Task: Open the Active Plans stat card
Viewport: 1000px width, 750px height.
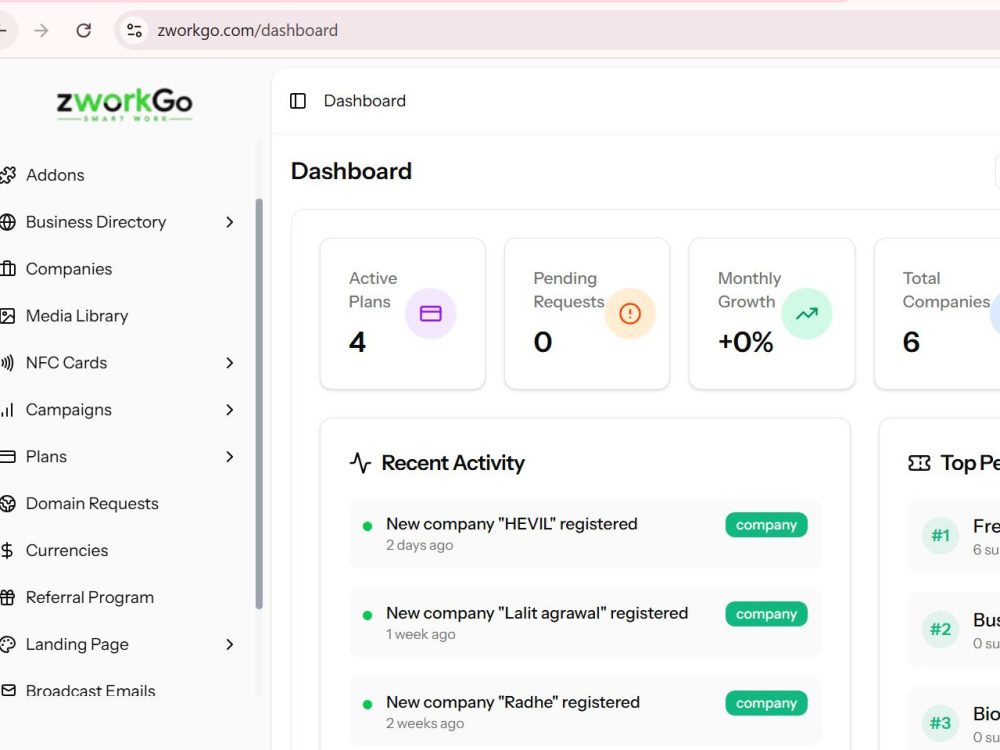Action: [x=402, y=314]
